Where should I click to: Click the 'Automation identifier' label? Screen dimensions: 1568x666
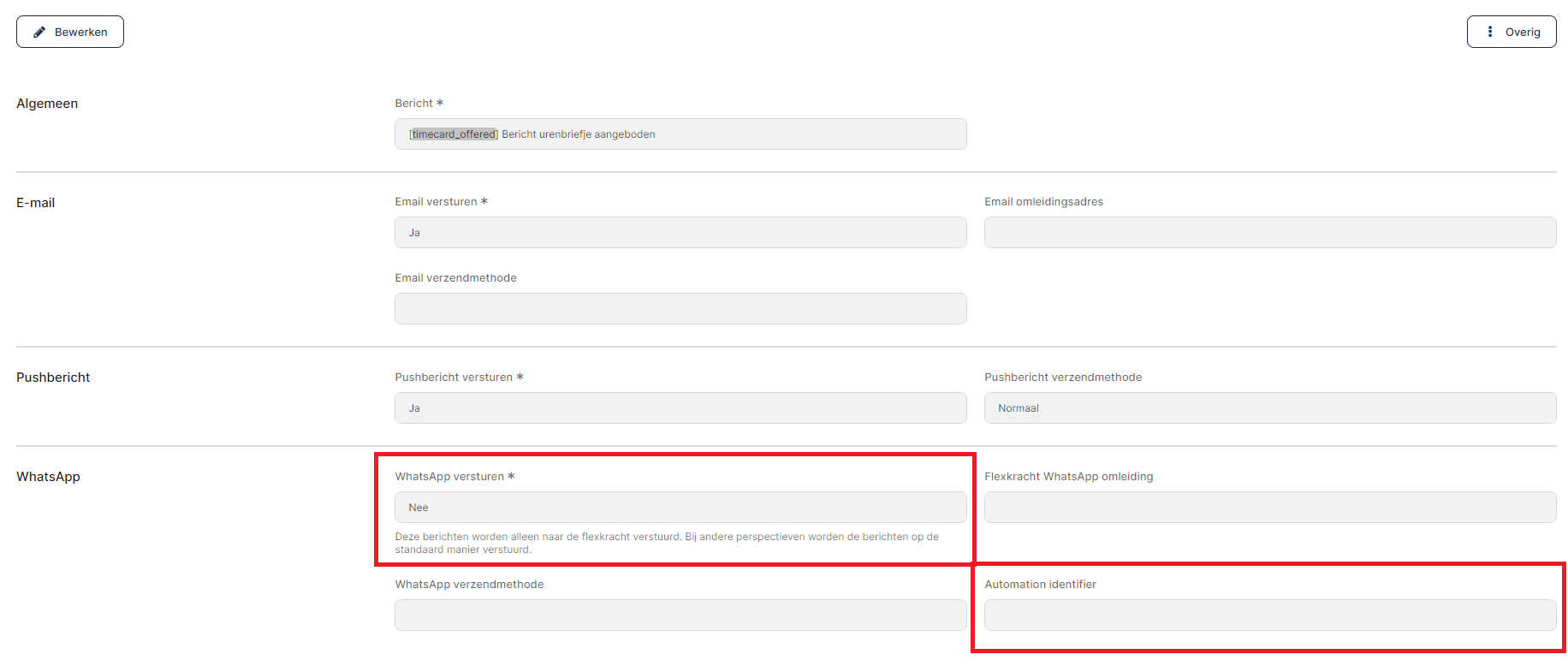tap(1041, 585)
